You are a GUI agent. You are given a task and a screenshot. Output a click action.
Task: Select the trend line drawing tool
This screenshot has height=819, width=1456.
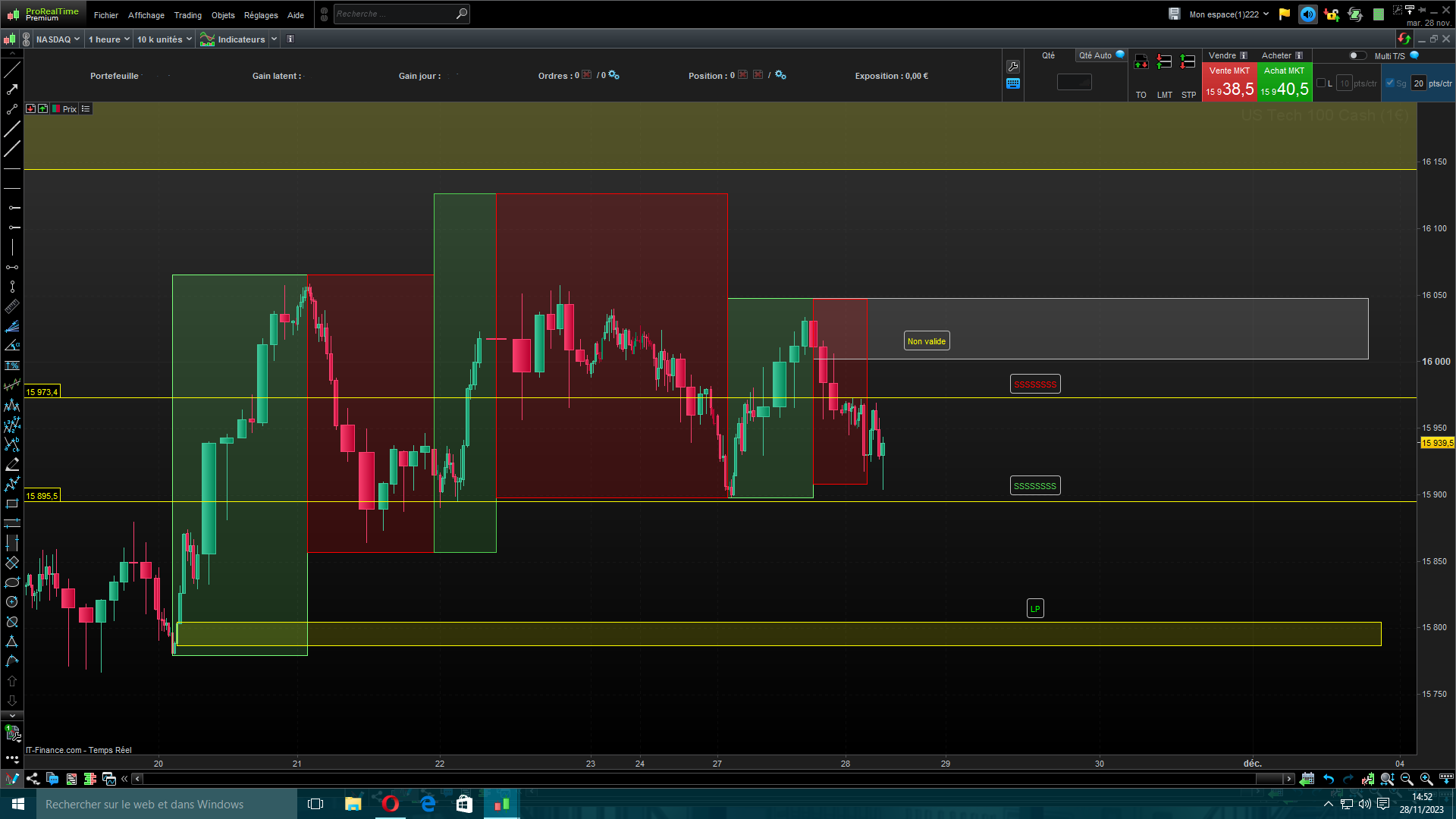click(12, 70)
